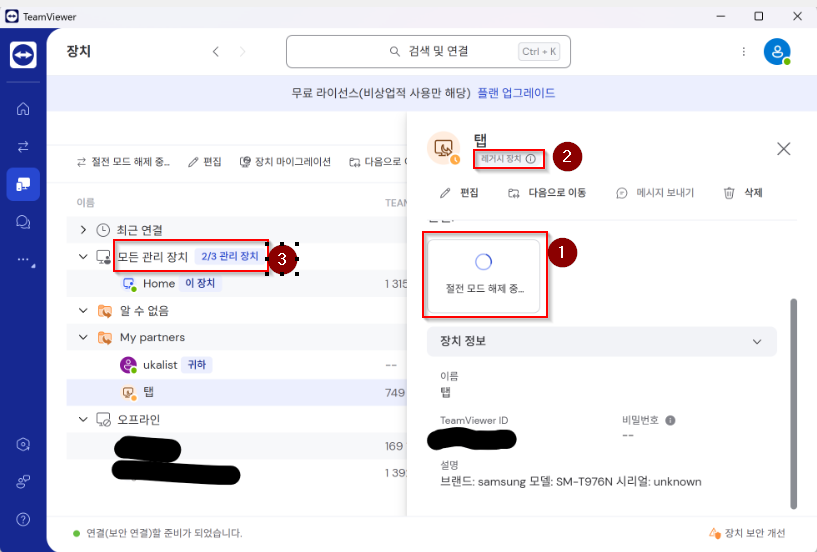Viewport: 817px width, 552px height.
Task: Click 메시지 보내기 in the detail panel
Action: [x=655, y=193]
